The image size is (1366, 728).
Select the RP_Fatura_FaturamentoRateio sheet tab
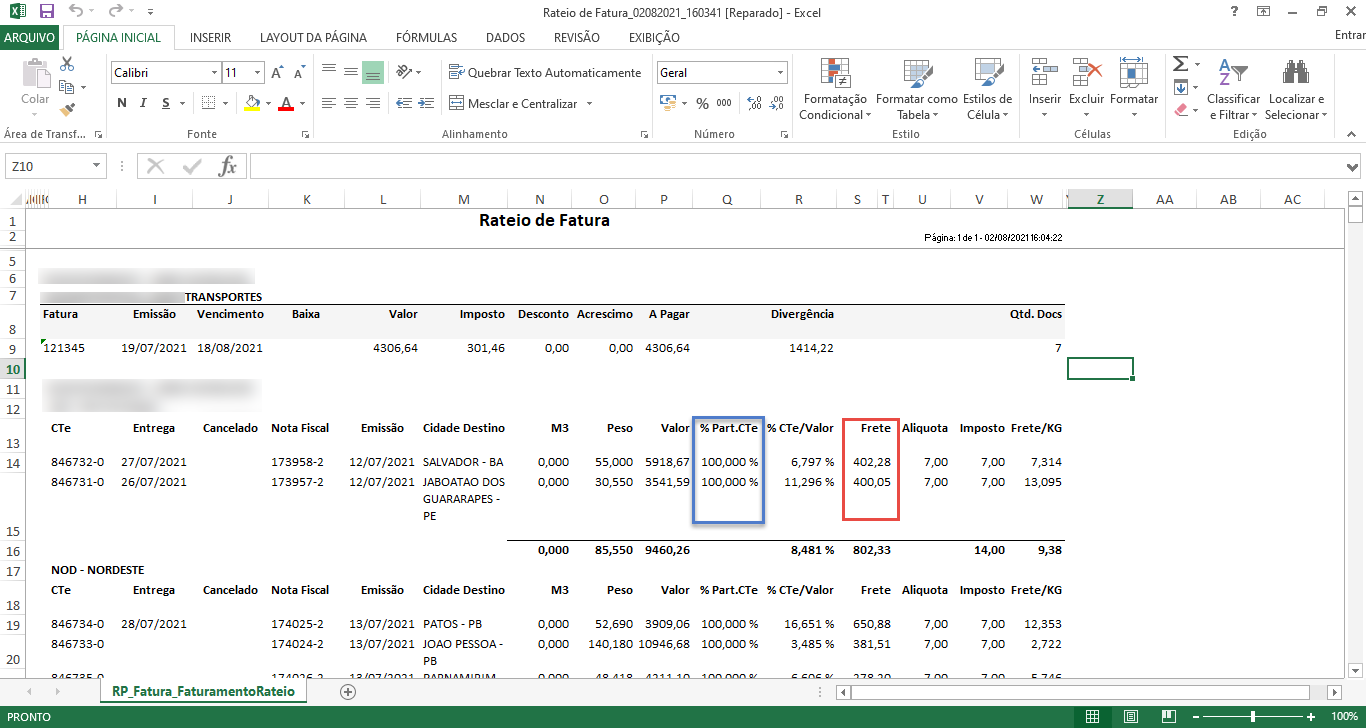coord(203,691)
